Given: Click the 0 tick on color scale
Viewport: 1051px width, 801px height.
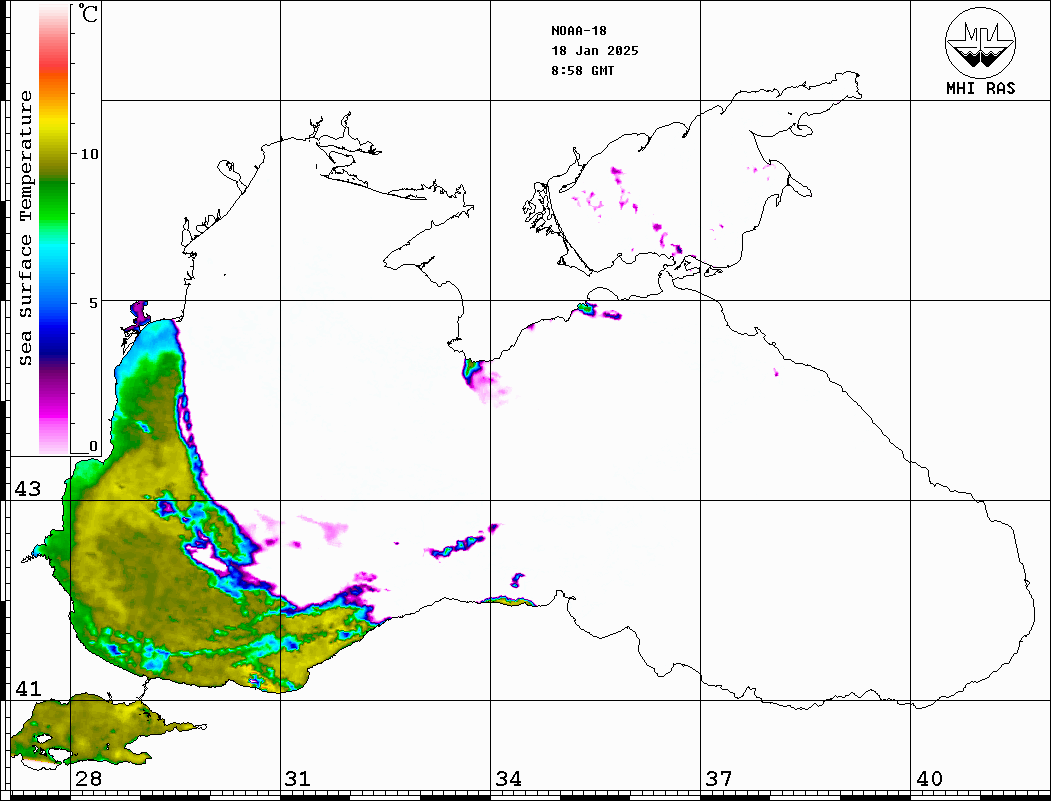Looking at the screenshot, I should click(x=93, y=446).
